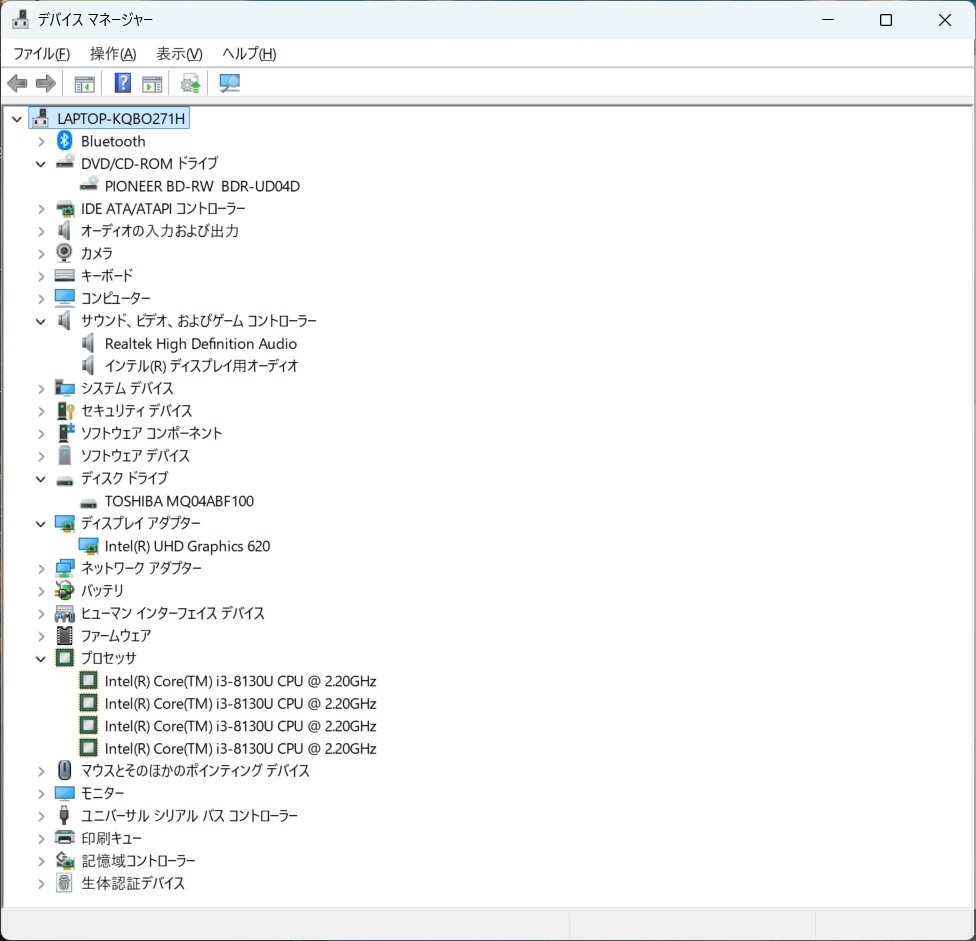Open the 表示(V) menu

pyautogui.click(x=179, y=54)
